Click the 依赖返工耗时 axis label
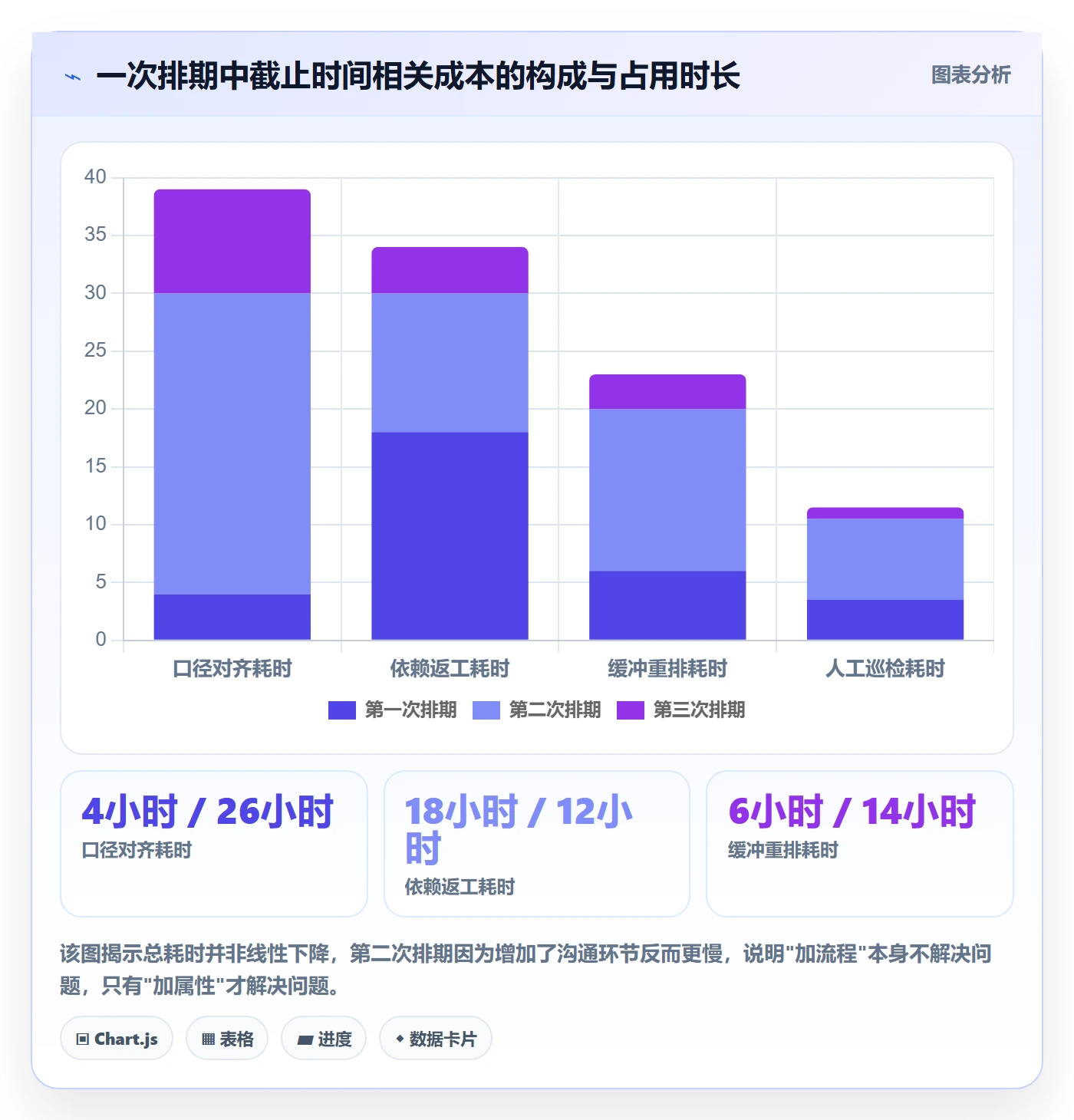This screenshot has width=1074, height=1120. pos(450,669)
